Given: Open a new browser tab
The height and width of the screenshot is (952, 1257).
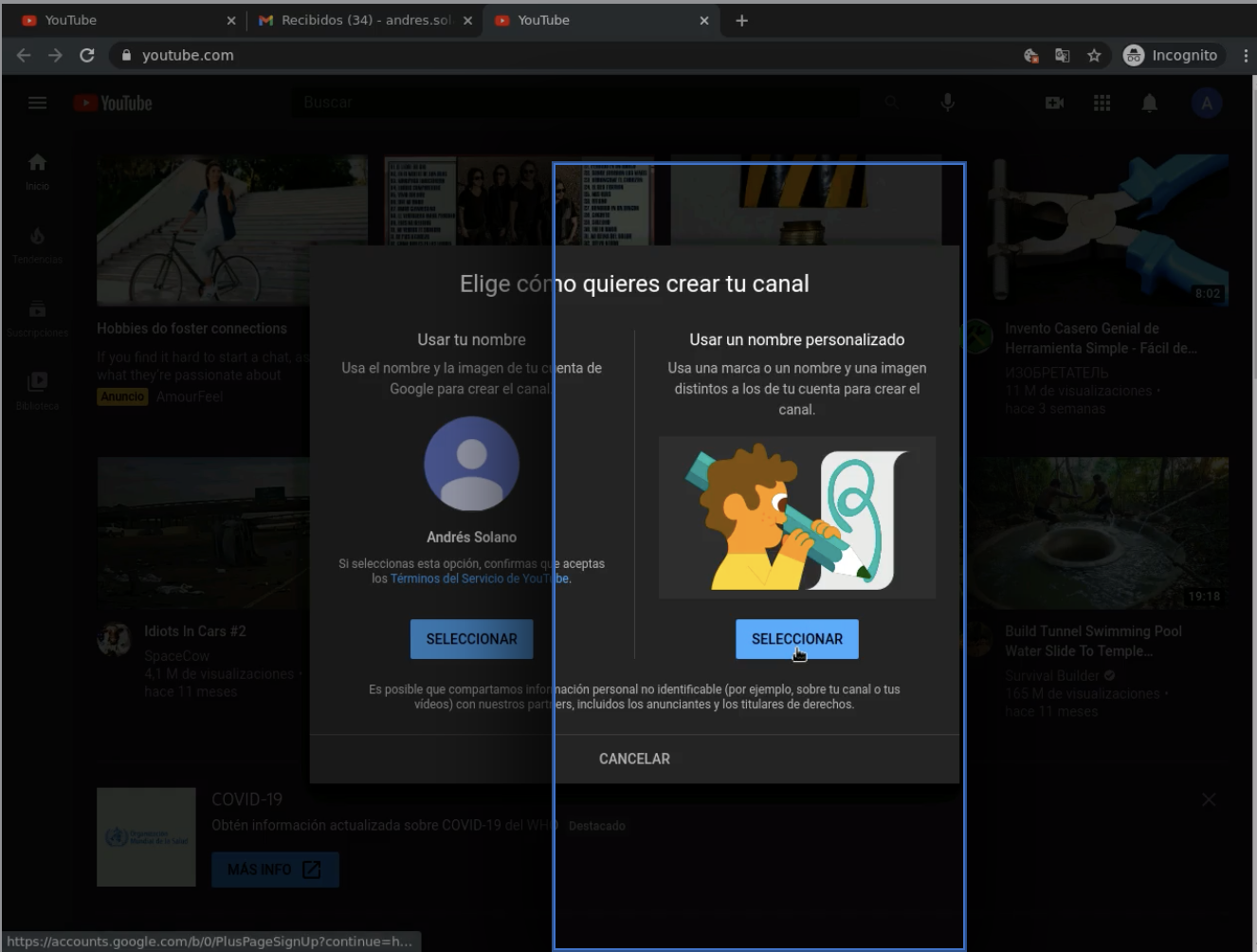Looking at the screenshot, I should pyautogui.click(x=741, y=20).
